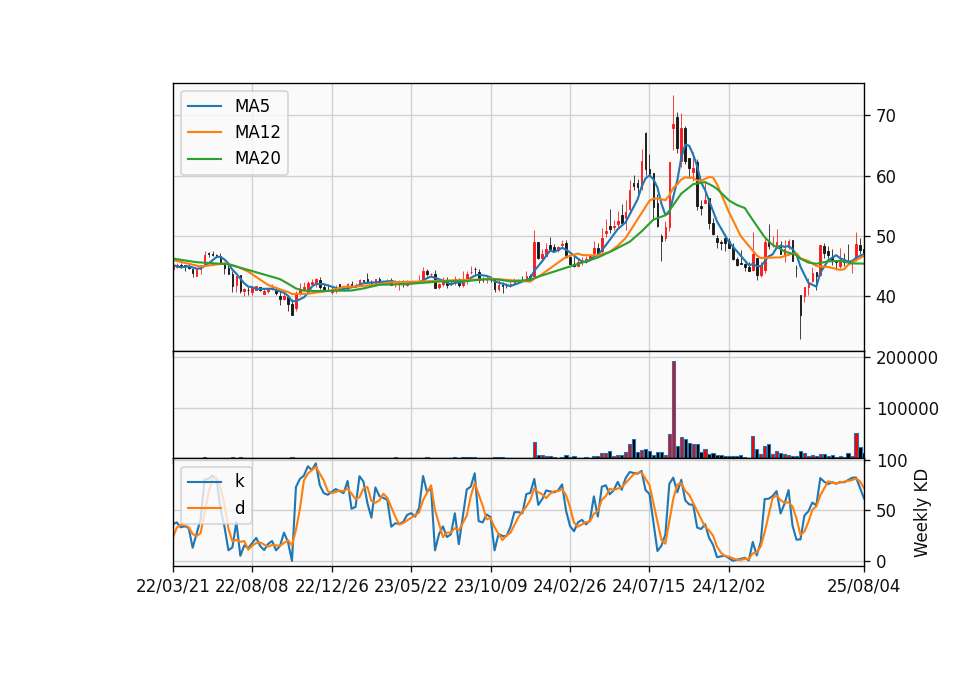Click the volume axis value 200000
Viewport: 960px width, 690px height.
click(907, 358)
